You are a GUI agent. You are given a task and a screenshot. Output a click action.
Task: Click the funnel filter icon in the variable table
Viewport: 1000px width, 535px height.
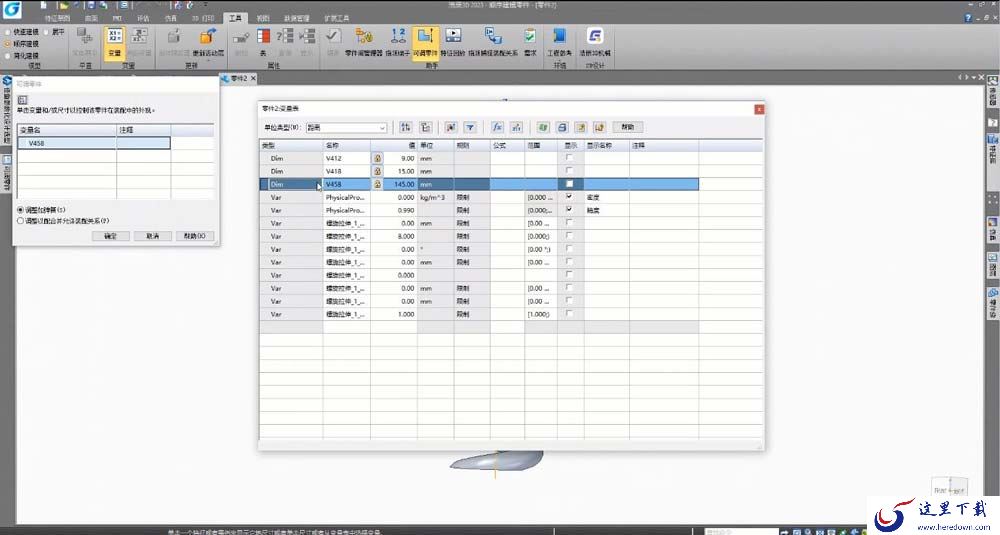click(470, 128)
